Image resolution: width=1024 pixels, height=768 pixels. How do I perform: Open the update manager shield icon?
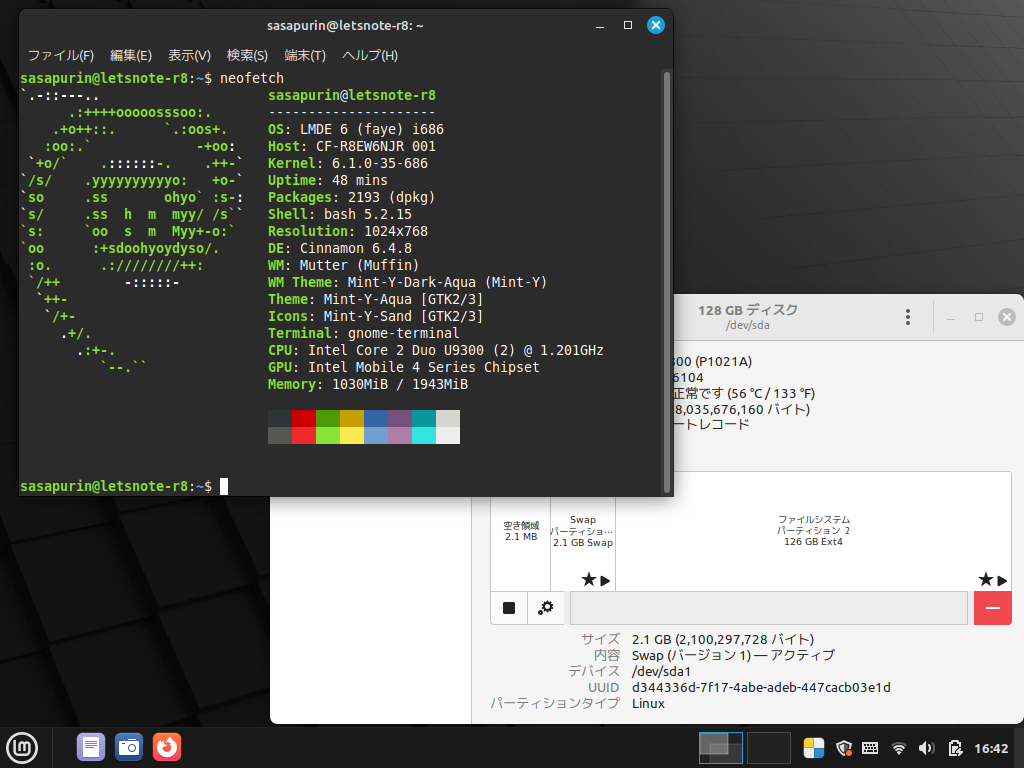pyautogui.click(x=844, y=748)
